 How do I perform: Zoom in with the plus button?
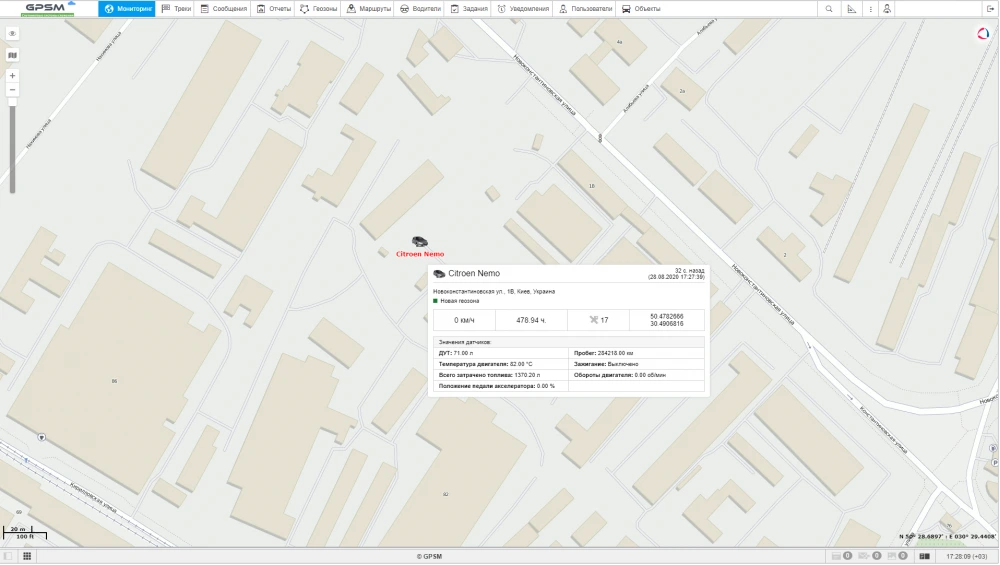click(13, 76)
